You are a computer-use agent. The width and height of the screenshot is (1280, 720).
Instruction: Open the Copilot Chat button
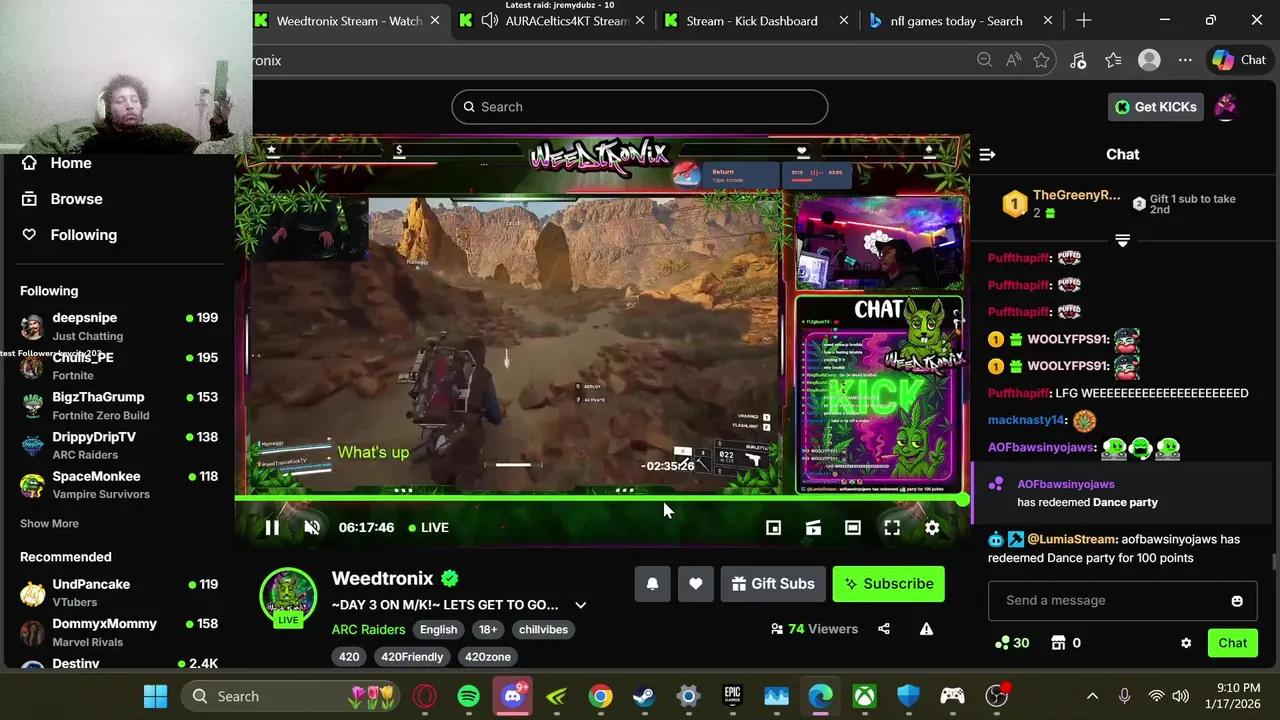1240,60
